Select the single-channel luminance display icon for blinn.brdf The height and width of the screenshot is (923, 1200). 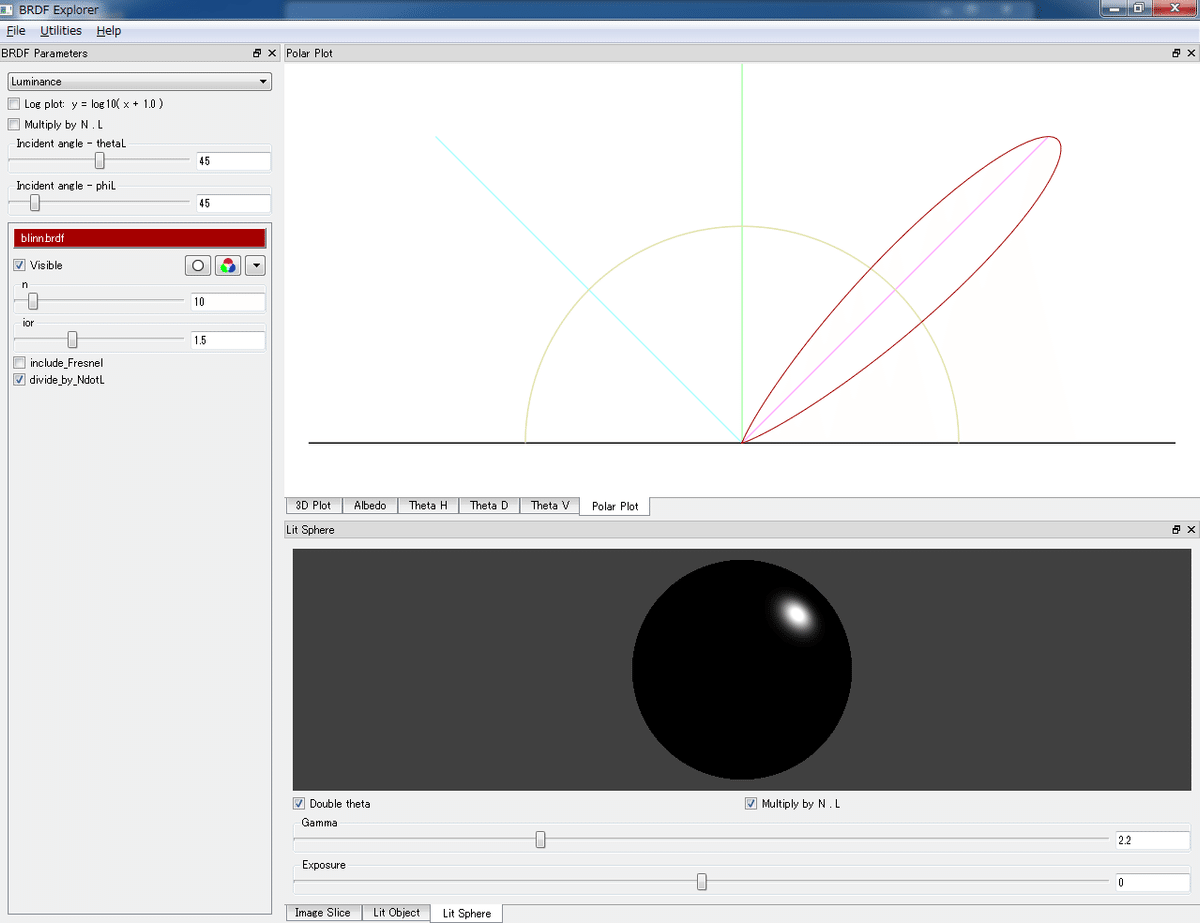click(197, 265)
